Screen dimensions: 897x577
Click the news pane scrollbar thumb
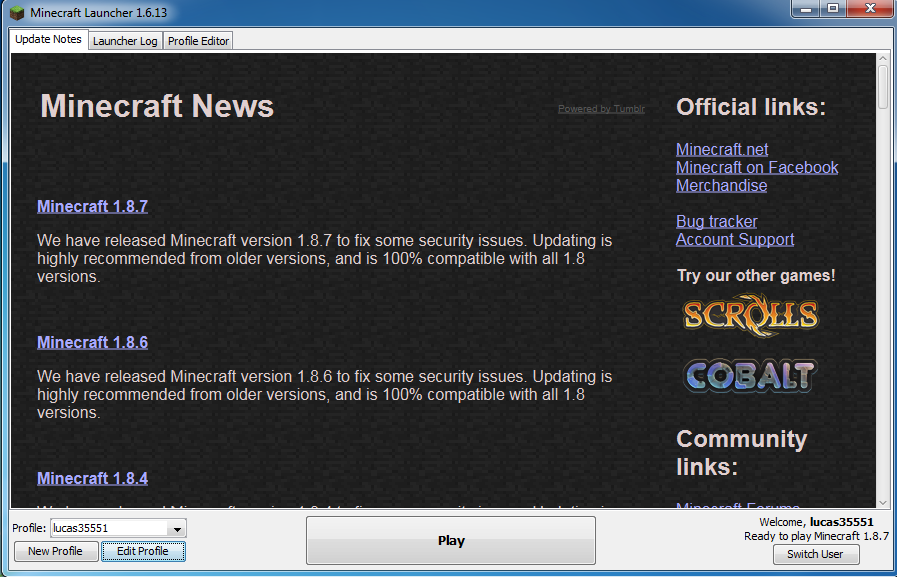point(883,86)
